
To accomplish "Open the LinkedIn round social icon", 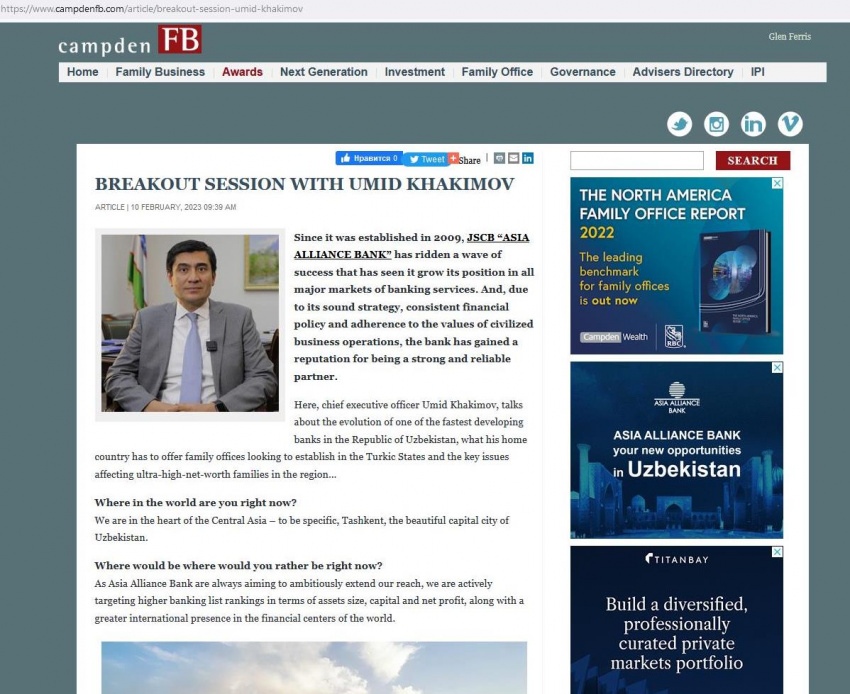I will tap(753, 124).
